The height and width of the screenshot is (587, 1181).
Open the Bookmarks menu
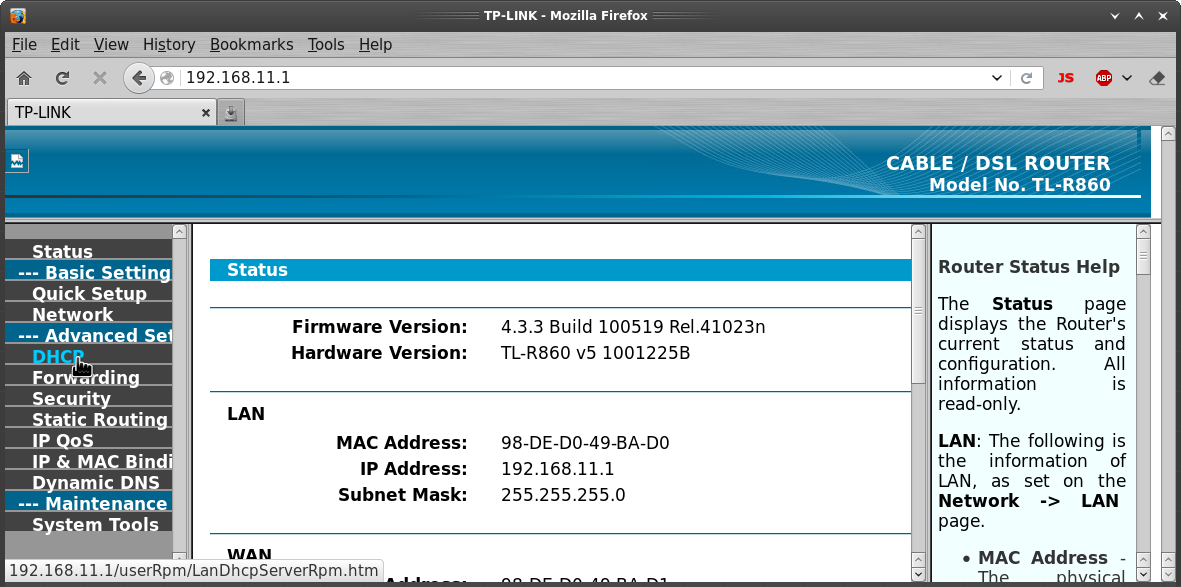(251, 44)
